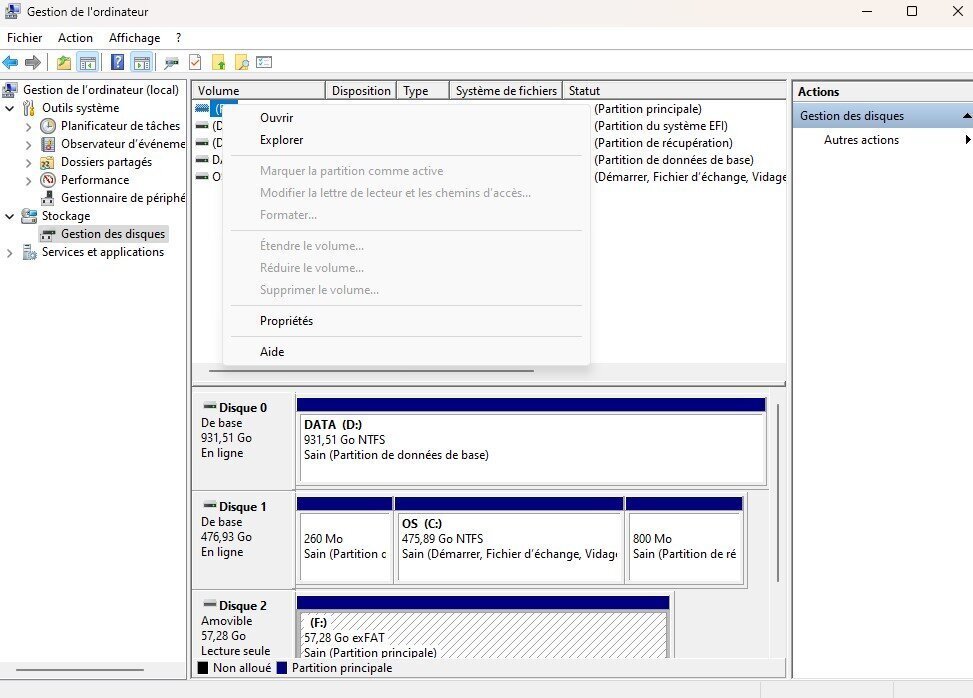Click the Gestionnaire de périphériques icon

[48, 198]
